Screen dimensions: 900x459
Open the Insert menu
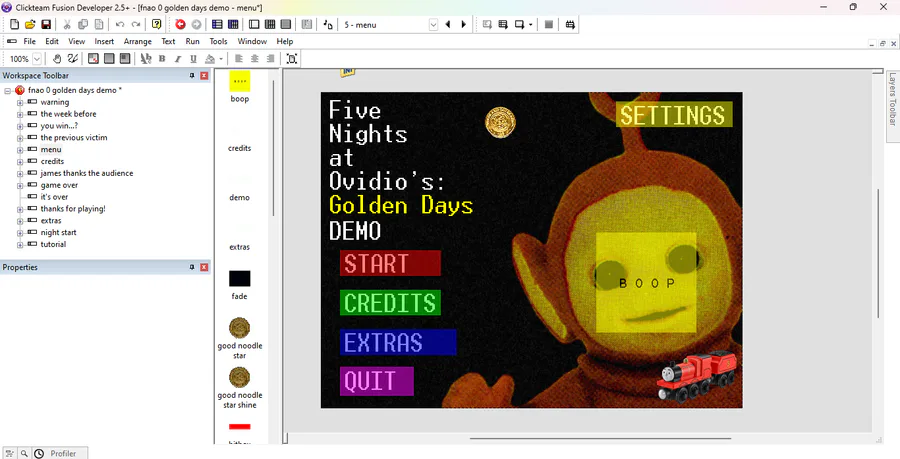[x=104, y=41]
